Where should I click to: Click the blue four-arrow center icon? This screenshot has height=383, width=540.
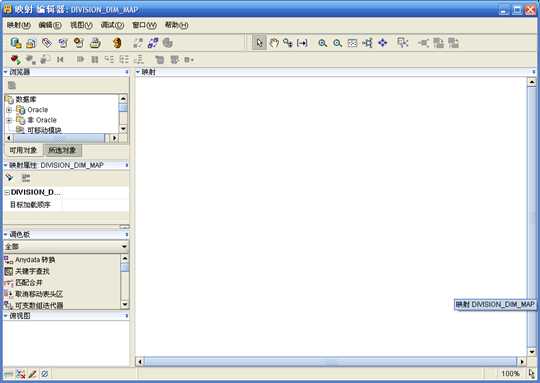tap(383, 43)
